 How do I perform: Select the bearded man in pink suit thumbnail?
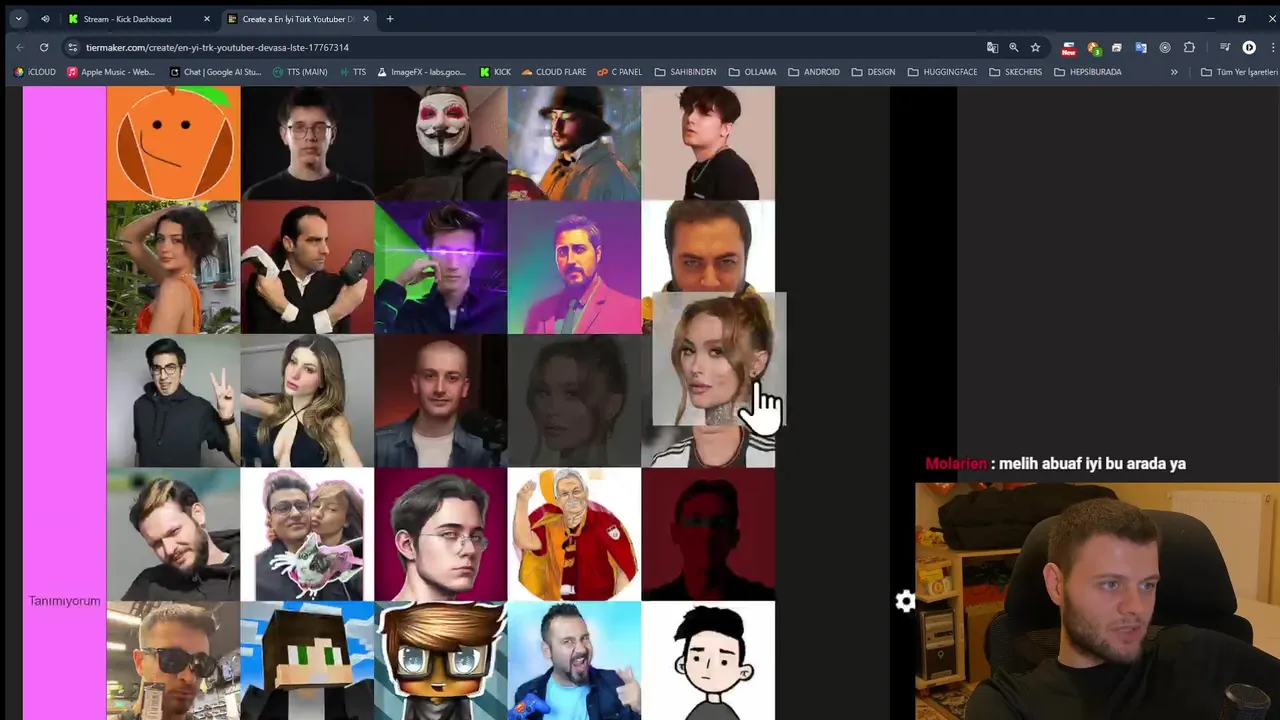574,267
